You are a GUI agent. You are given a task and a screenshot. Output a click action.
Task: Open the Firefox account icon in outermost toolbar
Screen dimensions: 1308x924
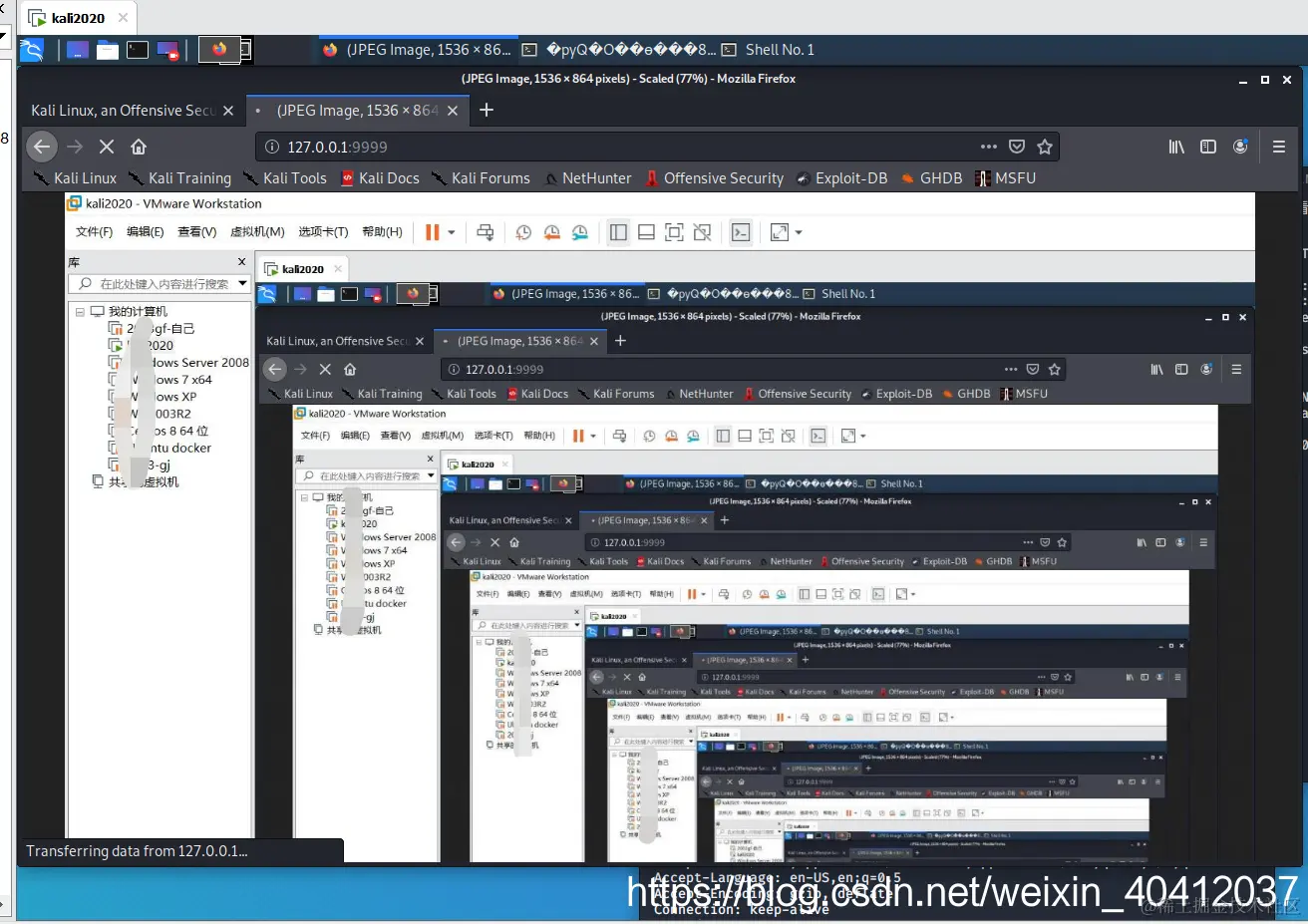1240,147
